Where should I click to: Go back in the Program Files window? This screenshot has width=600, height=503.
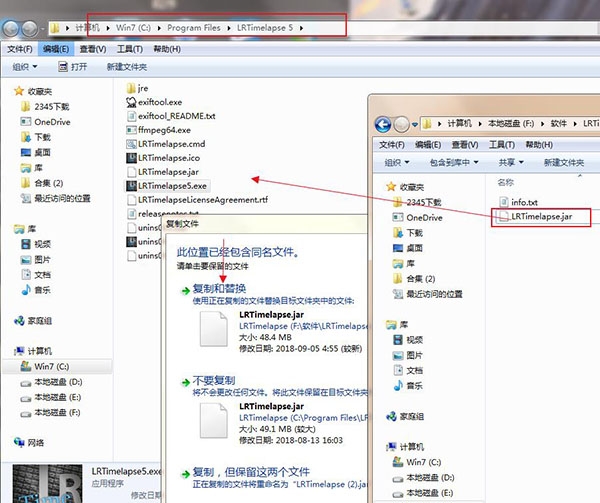(x=11, y=29)
